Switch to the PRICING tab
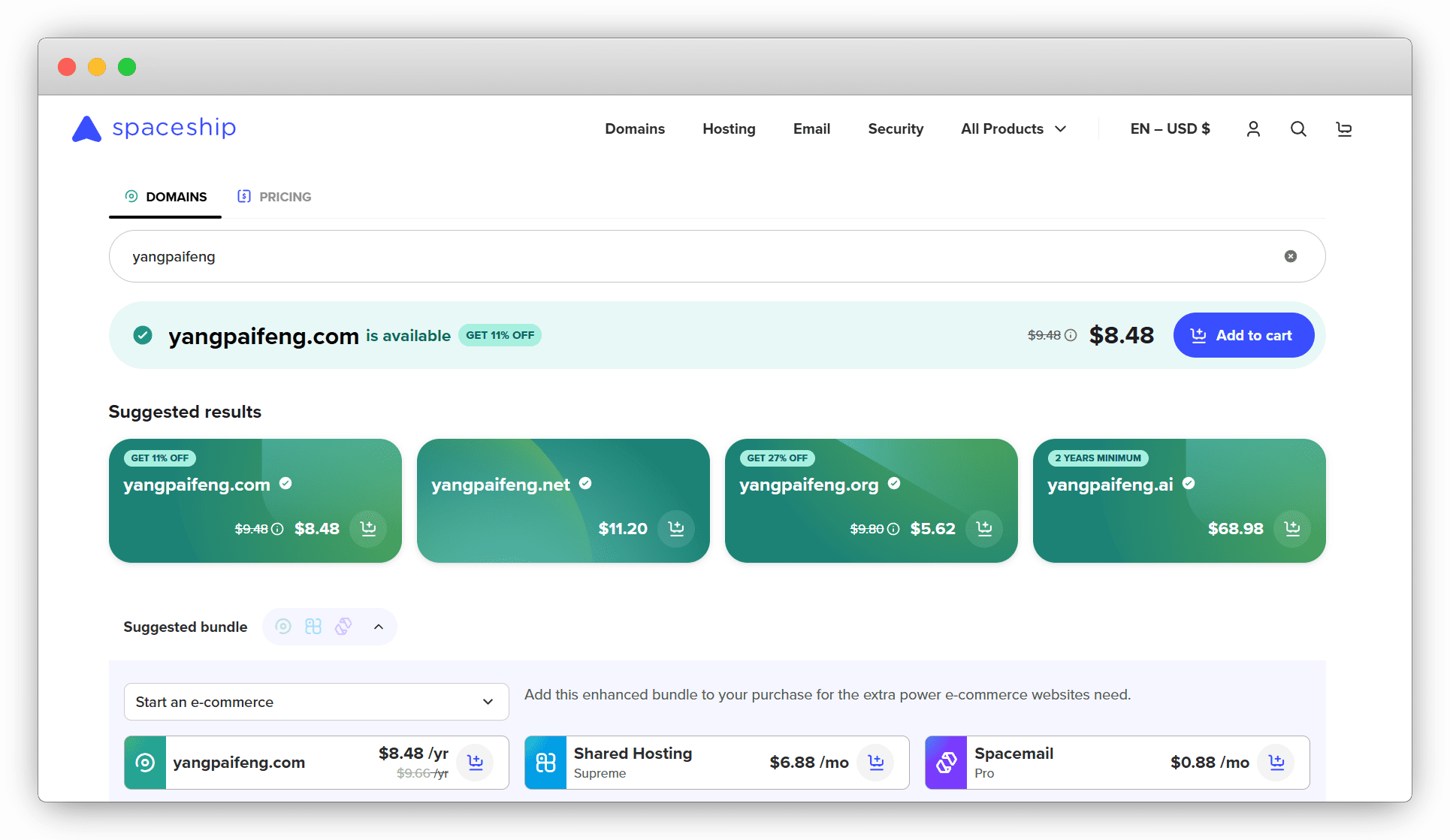1450x840 pixels. pos(274,197)
